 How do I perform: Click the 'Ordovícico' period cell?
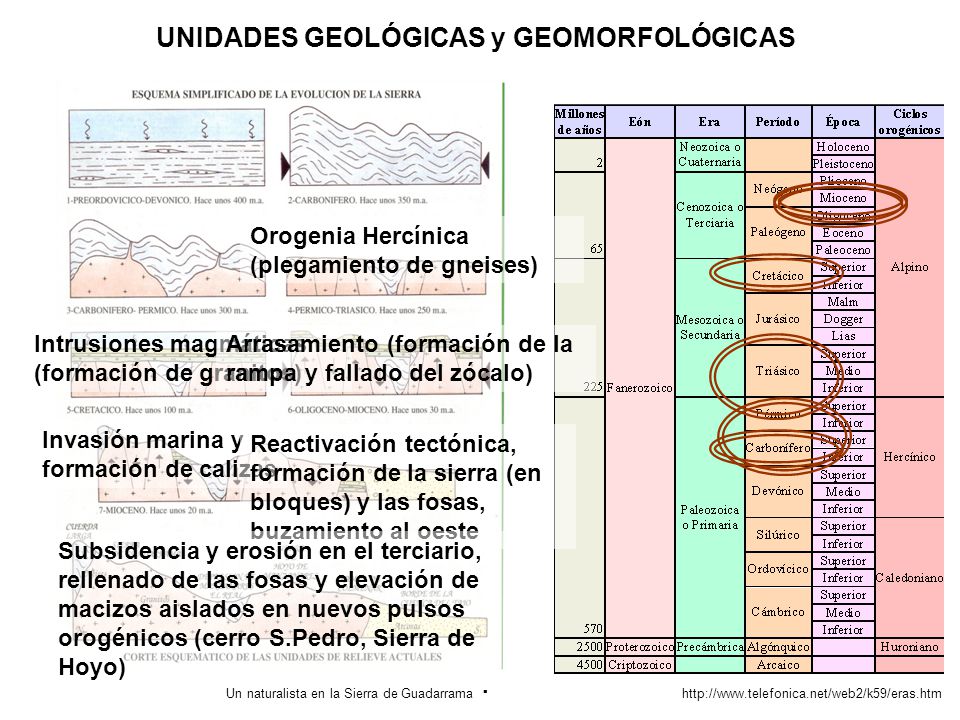click(778, 569)
